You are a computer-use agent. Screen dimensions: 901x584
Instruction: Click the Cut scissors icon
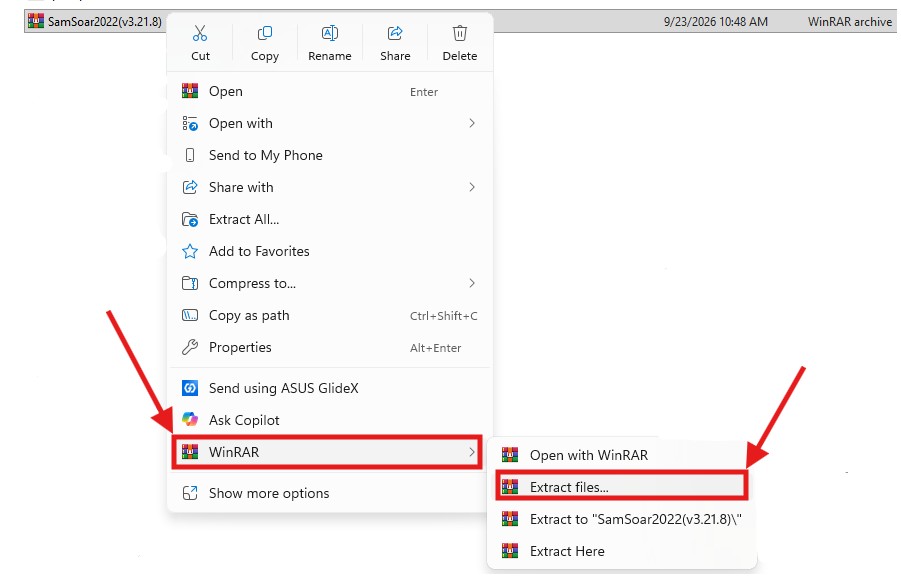click(200, 33)
